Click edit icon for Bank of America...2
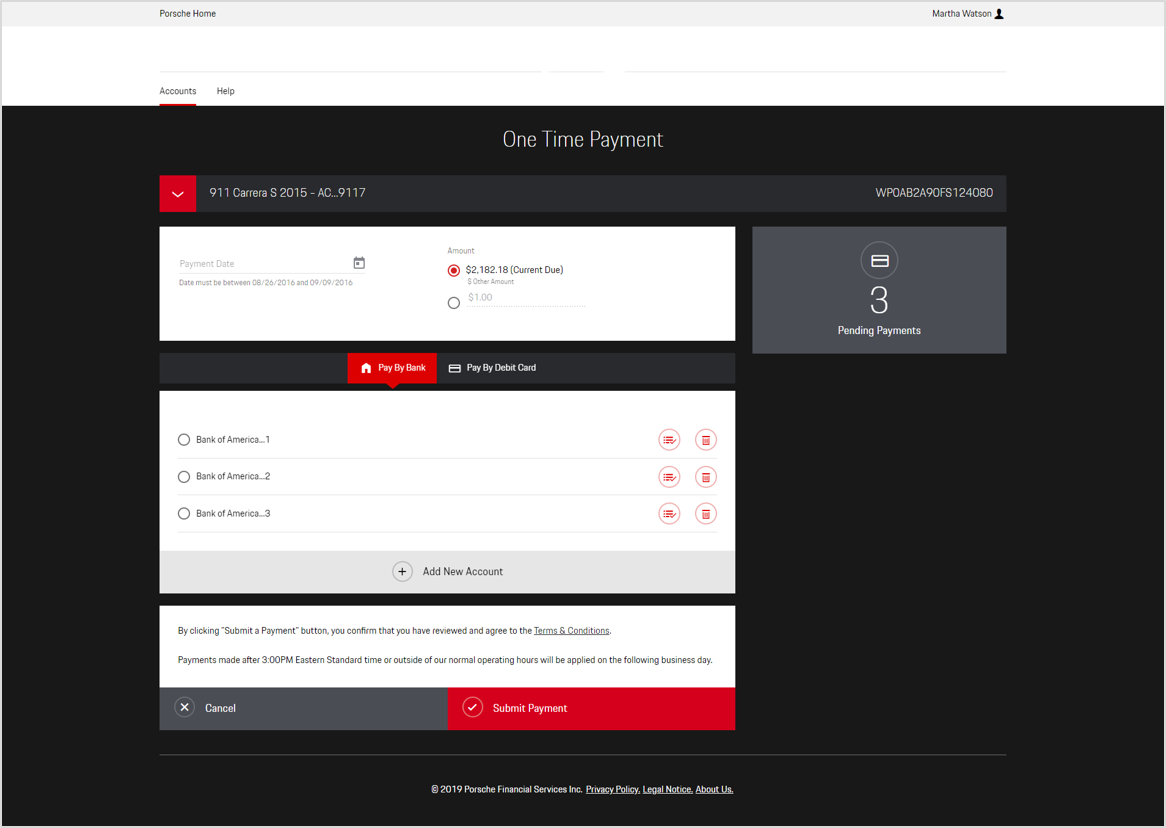 pyautogui.click(x=669, y=477)
